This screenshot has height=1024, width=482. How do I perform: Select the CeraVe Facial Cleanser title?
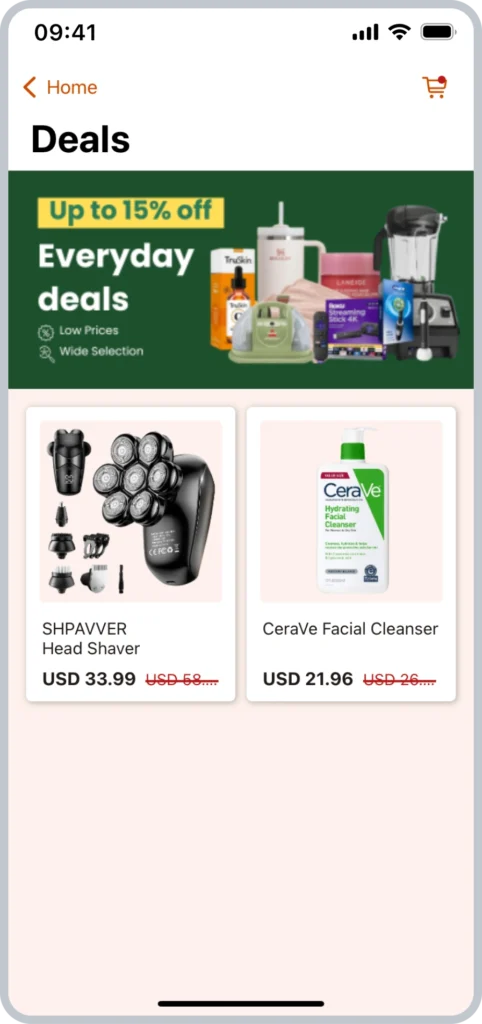point(350,628)
